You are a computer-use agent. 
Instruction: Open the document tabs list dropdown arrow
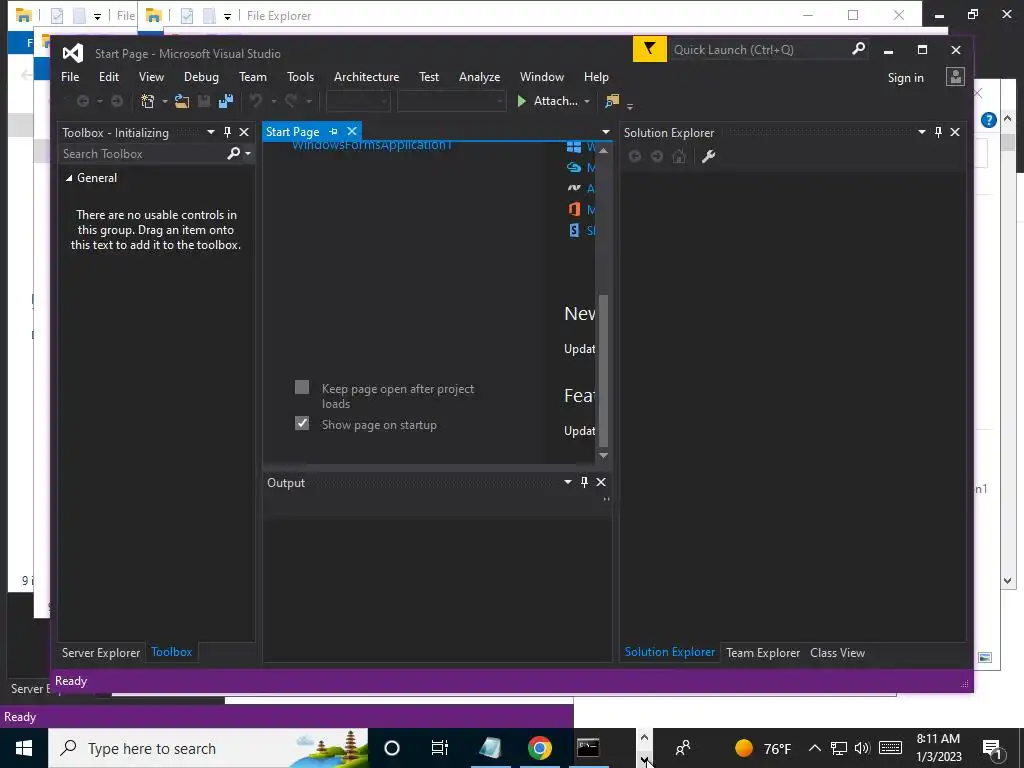pyautogui.click(x=606, y=132)
